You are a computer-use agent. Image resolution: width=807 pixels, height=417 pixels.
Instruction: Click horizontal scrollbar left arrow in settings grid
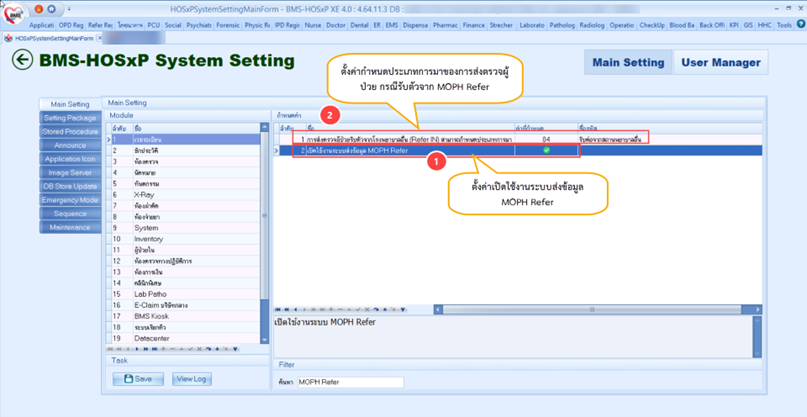[438, 309]
